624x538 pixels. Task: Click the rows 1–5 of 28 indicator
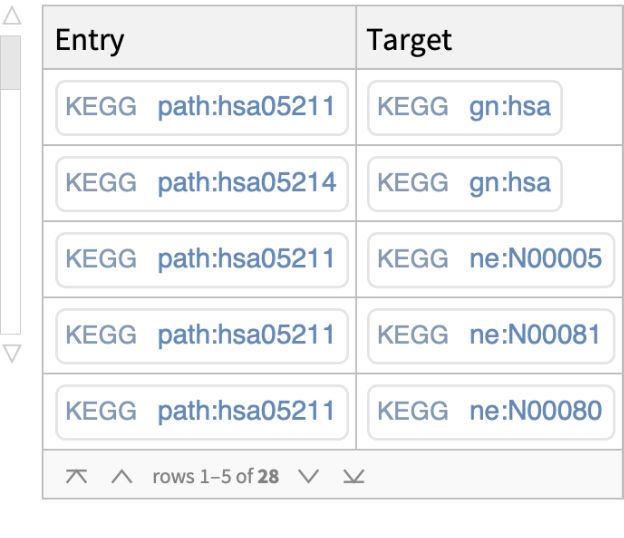[215, 477]
